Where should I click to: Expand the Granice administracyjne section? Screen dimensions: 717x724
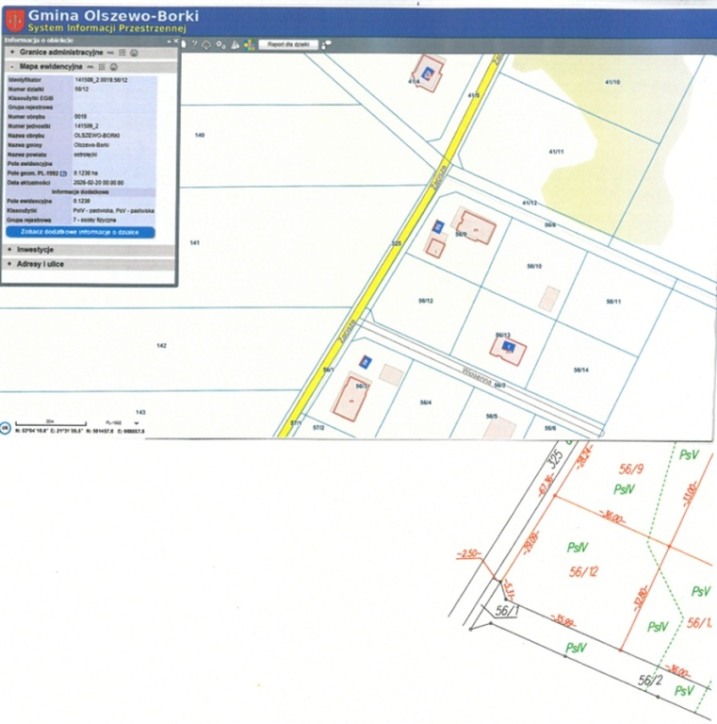click(10, 51)
